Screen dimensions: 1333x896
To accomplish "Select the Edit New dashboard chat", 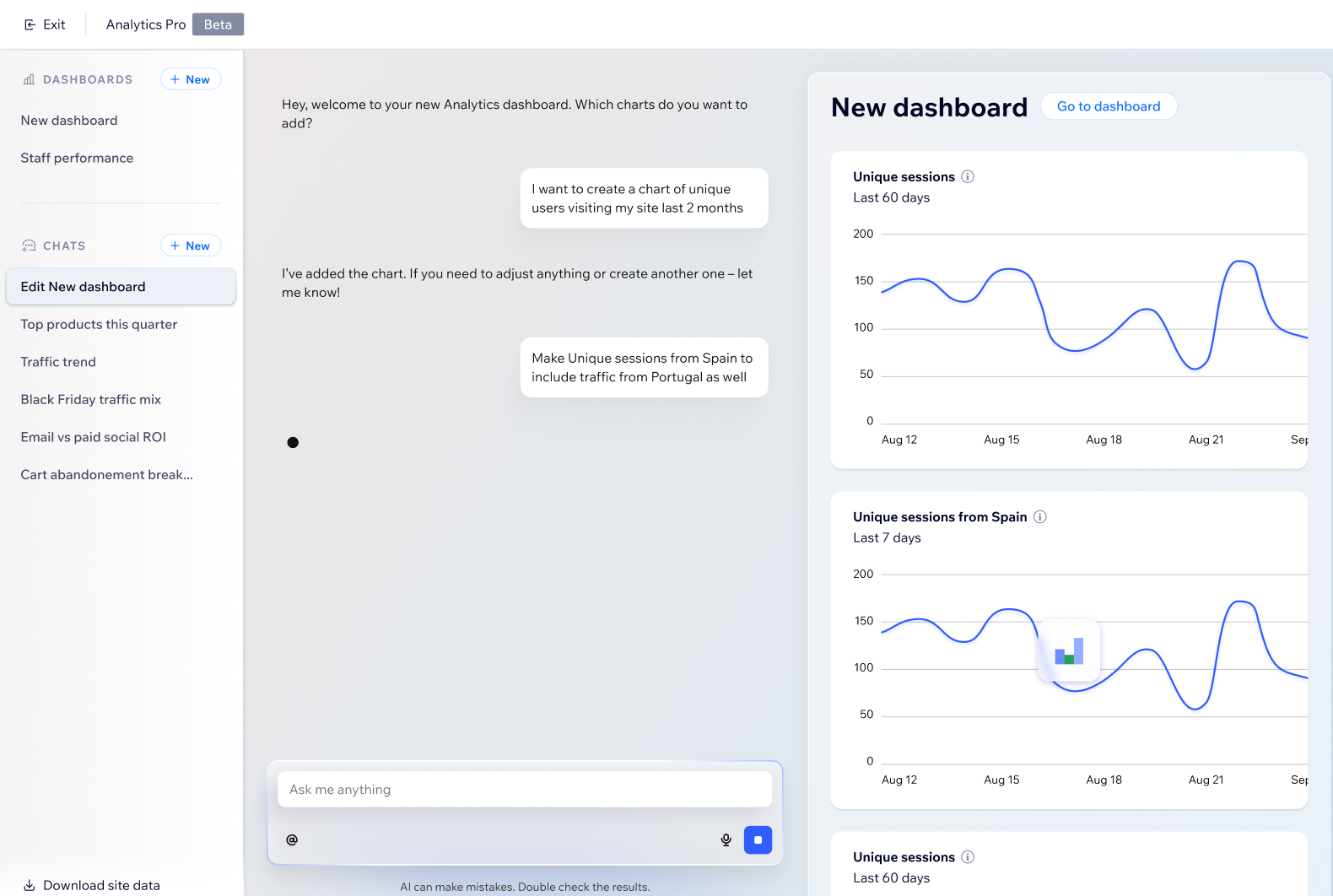I will (x=121, y=287).
